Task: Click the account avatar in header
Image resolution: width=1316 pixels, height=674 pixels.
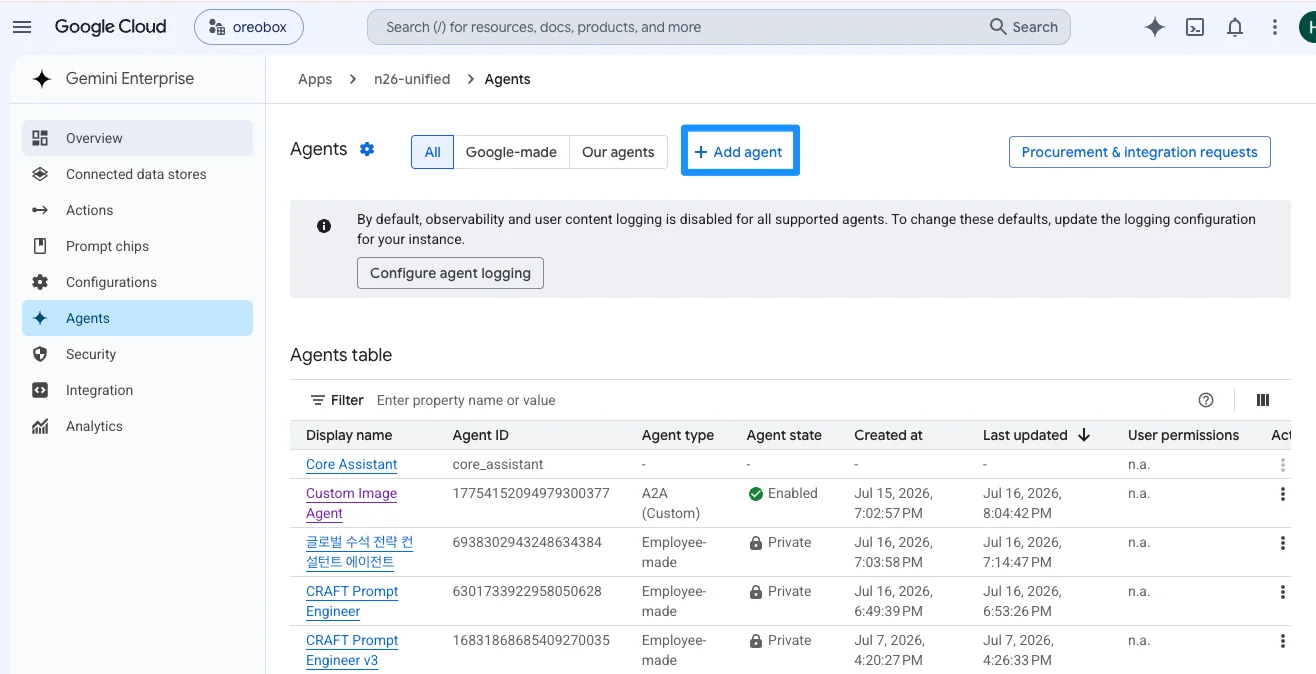Action: click(1307, 27)
